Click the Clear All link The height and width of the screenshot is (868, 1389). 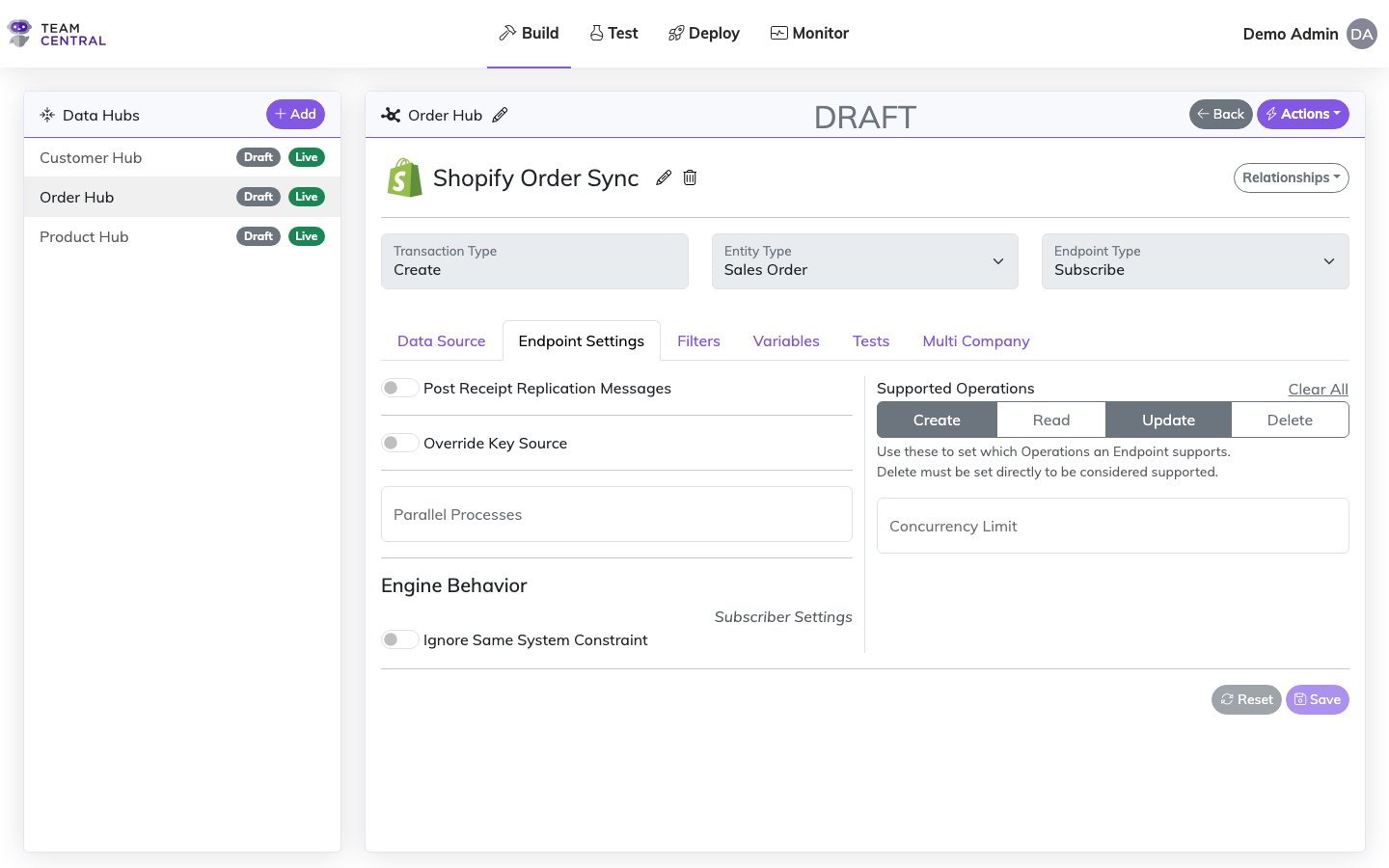pos(1318,389)
